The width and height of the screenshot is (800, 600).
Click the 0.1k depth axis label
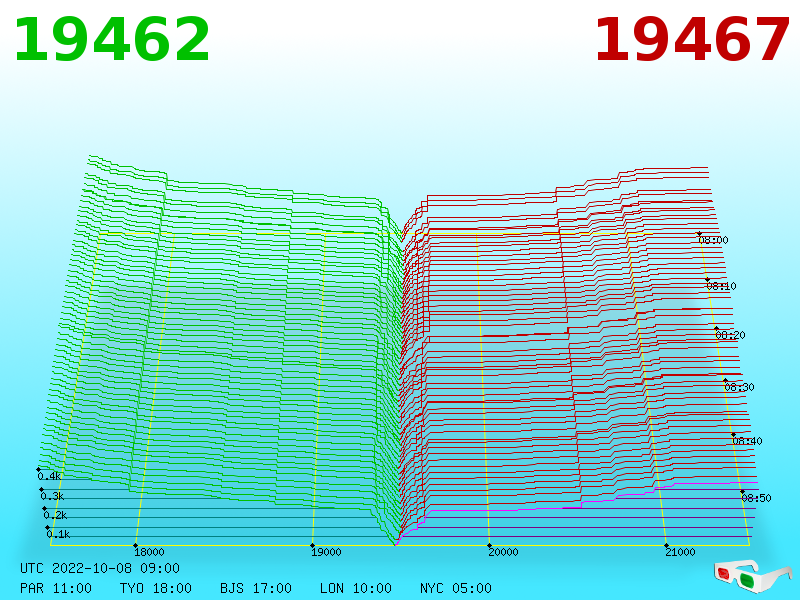click(58, 534)
